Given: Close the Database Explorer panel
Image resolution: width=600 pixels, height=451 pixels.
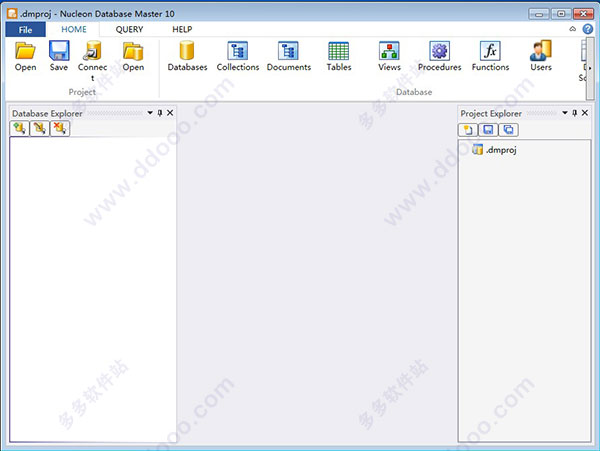Looking at the screenshot, I should [170, 113].
